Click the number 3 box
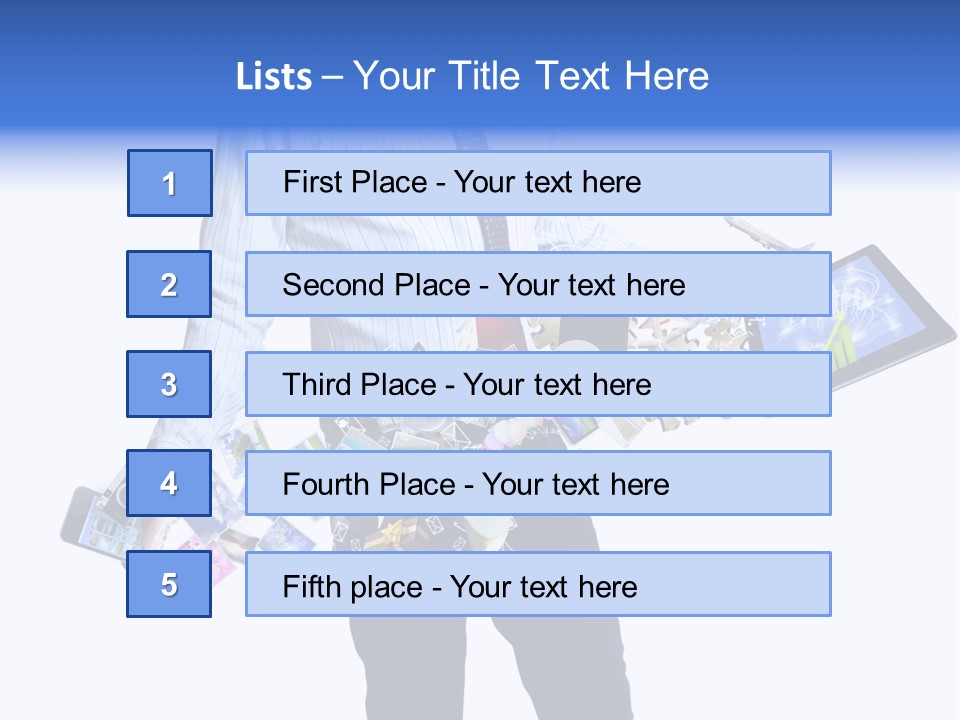Screen dimensions: 960x720 coord(169,384)
